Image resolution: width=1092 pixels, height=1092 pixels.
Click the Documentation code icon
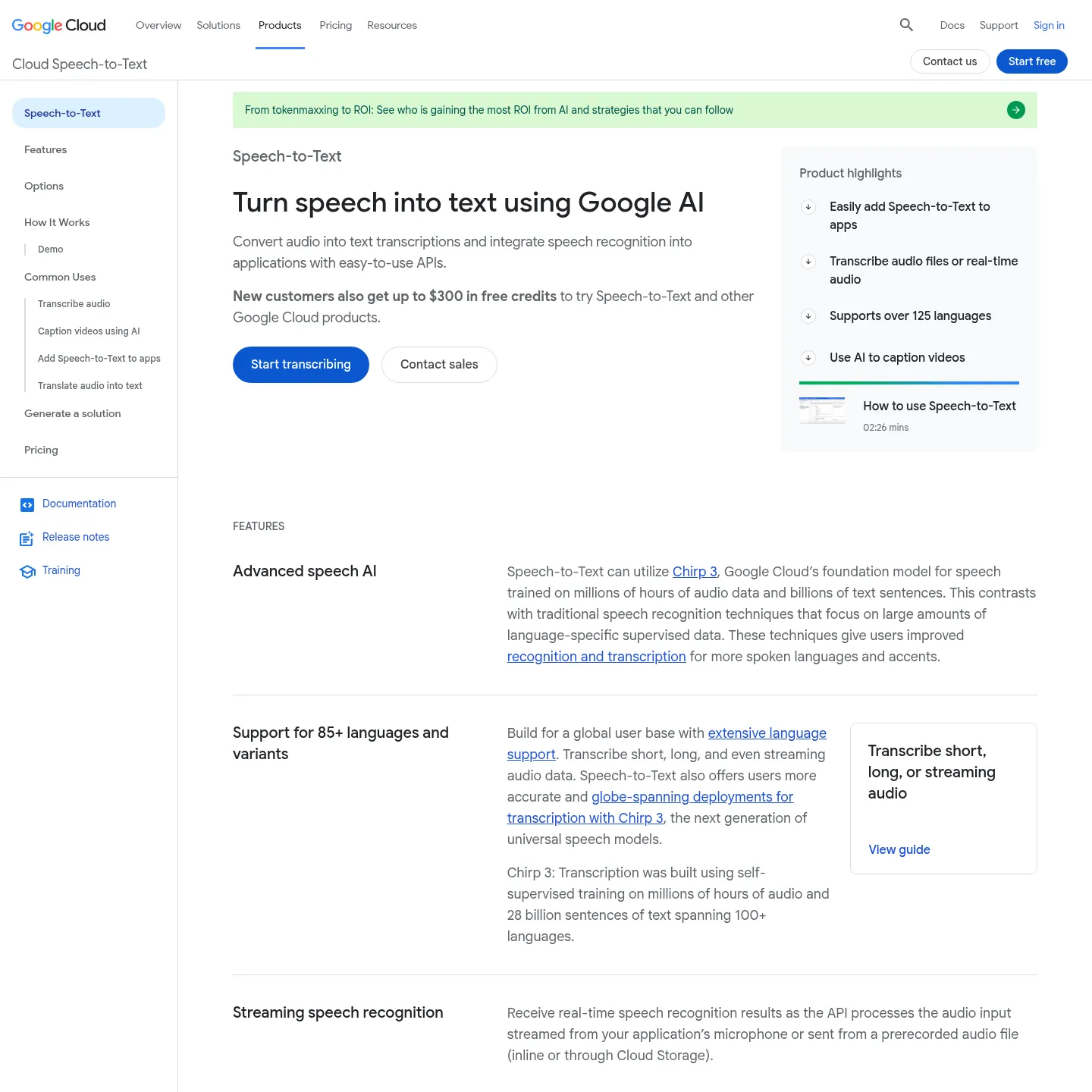pyautogui.click(x=27, y=504)
